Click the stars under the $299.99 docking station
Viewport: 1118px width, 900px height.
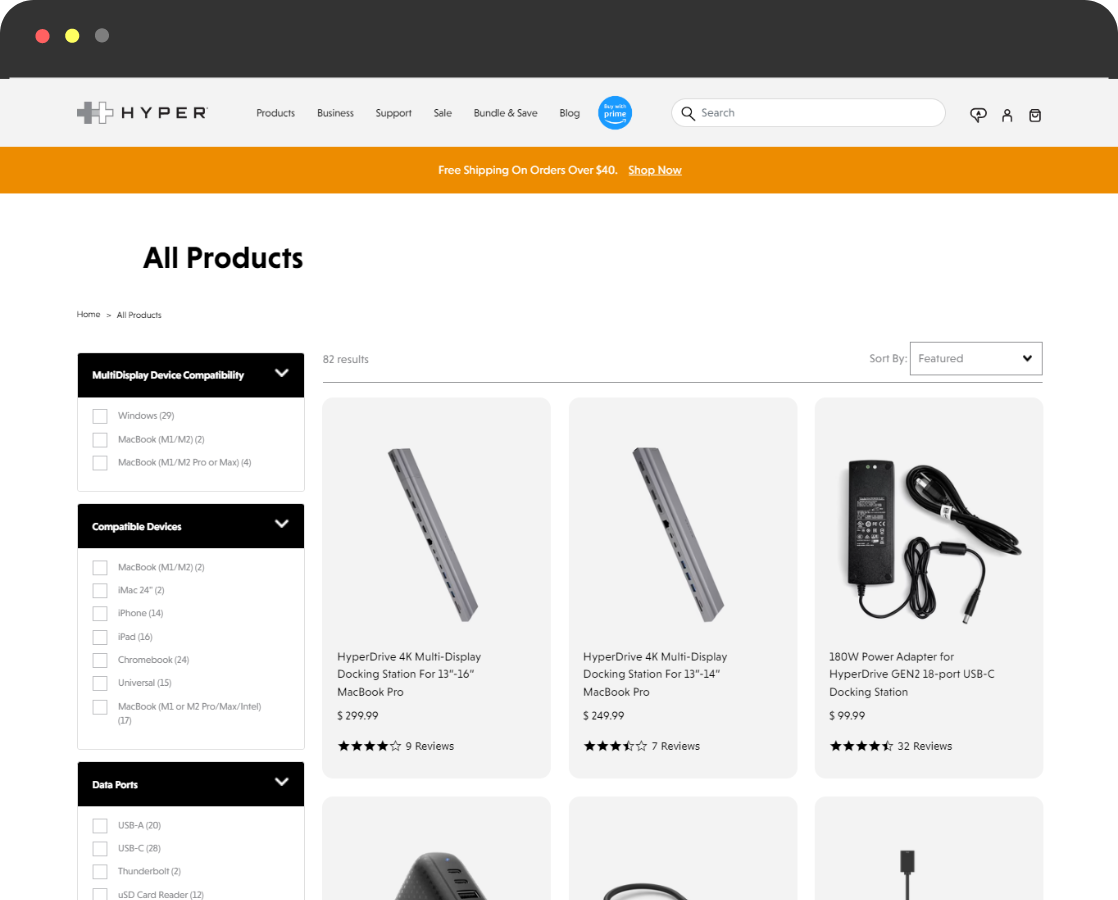(369, 746)
